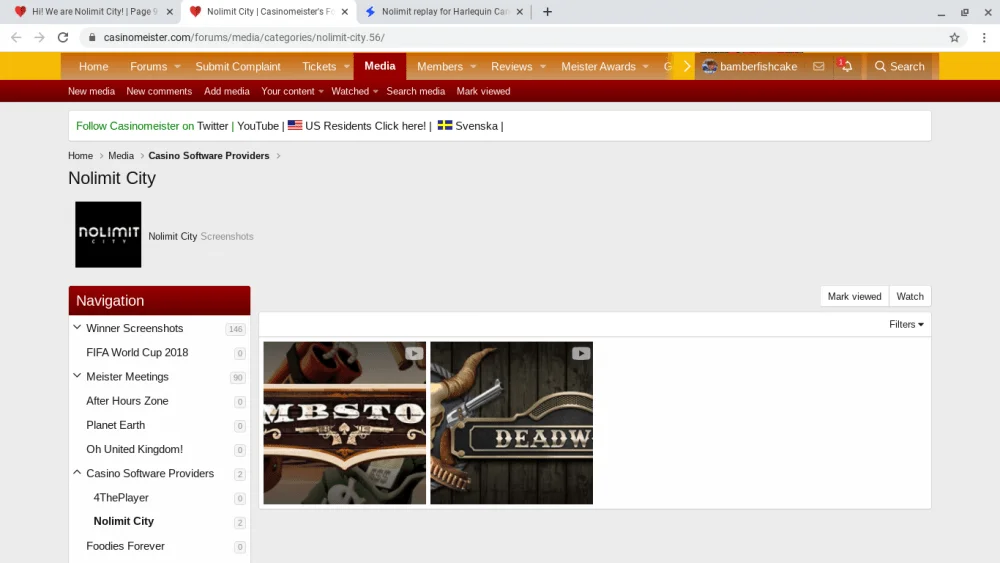Click Add media link
The height and width of the screenshot is (563, 1000).
click(226, 91)
